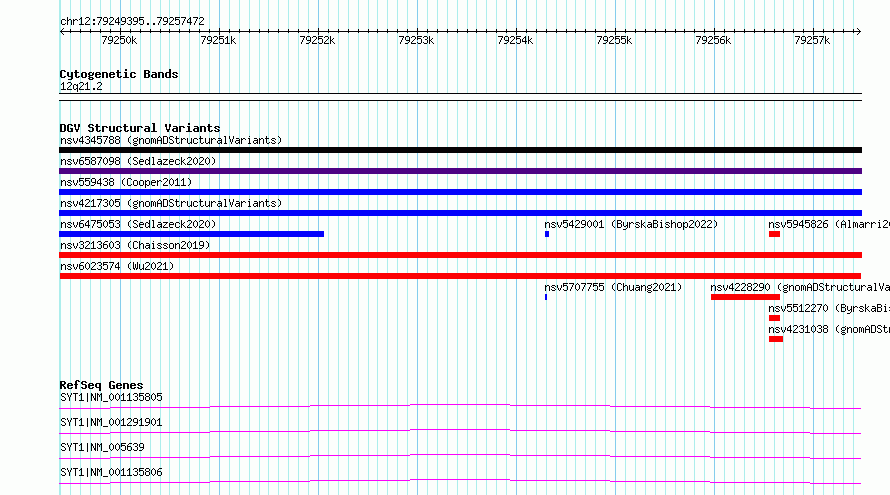Click the 79250k ruler tick label
The image size is (890, 495).
click(119, 40)
